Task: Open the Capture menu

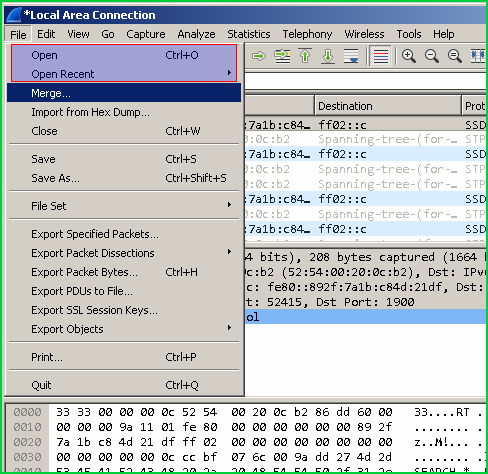Action: pyautogui.click(x=146, y=34)
